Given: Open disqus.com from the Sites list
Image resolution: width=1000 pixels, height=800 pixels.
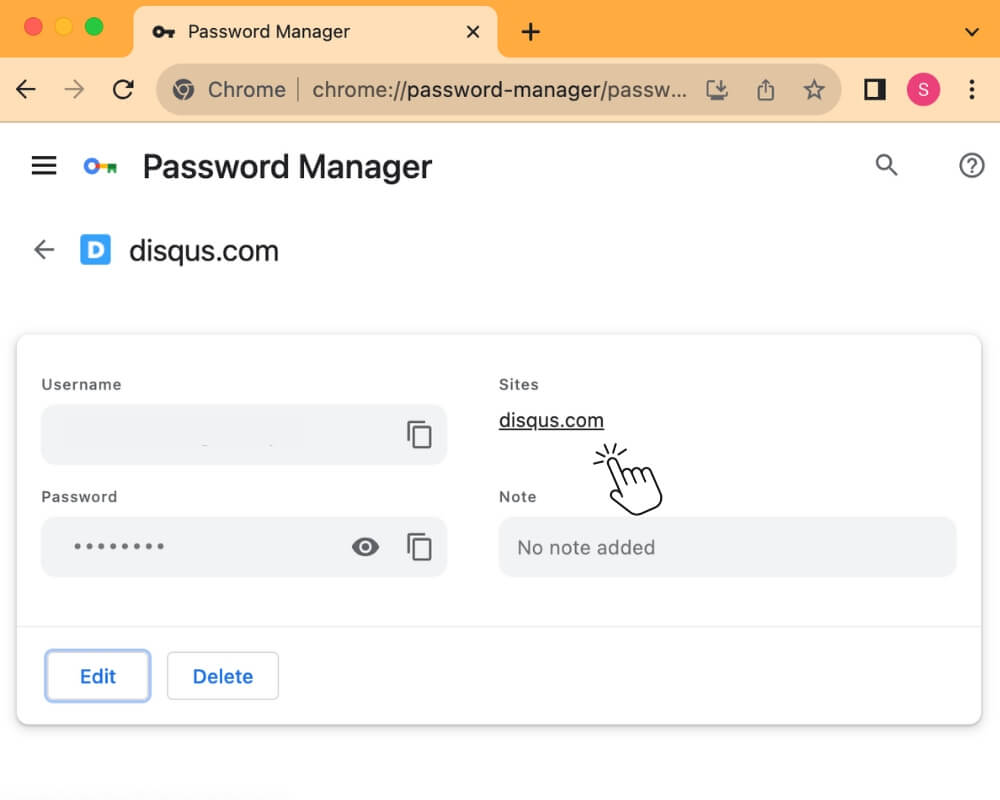Looking at the screenshot, I should (x=551, y=420).
